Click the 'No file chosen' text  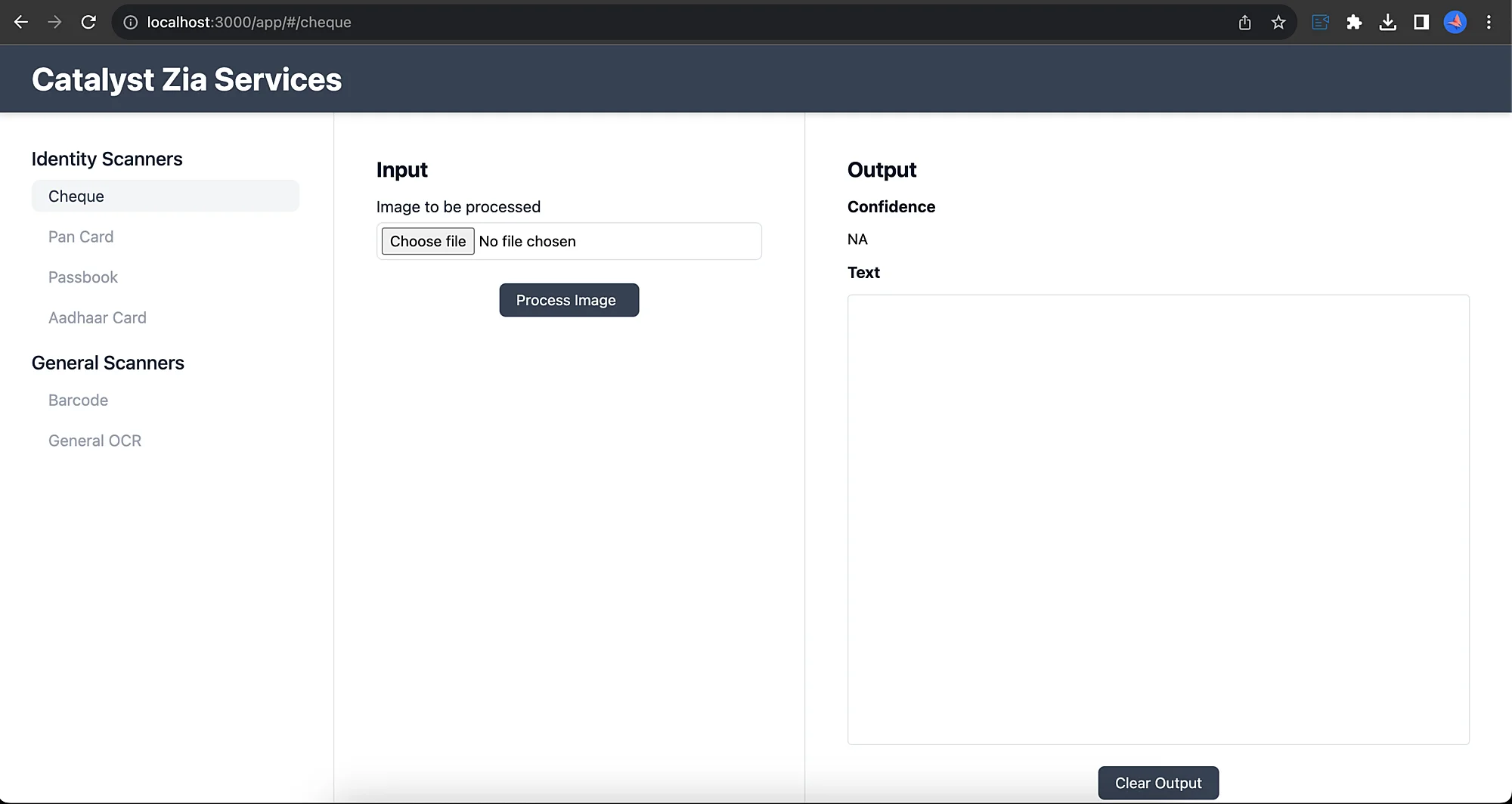pyautogui.click(x=528, y=241)
